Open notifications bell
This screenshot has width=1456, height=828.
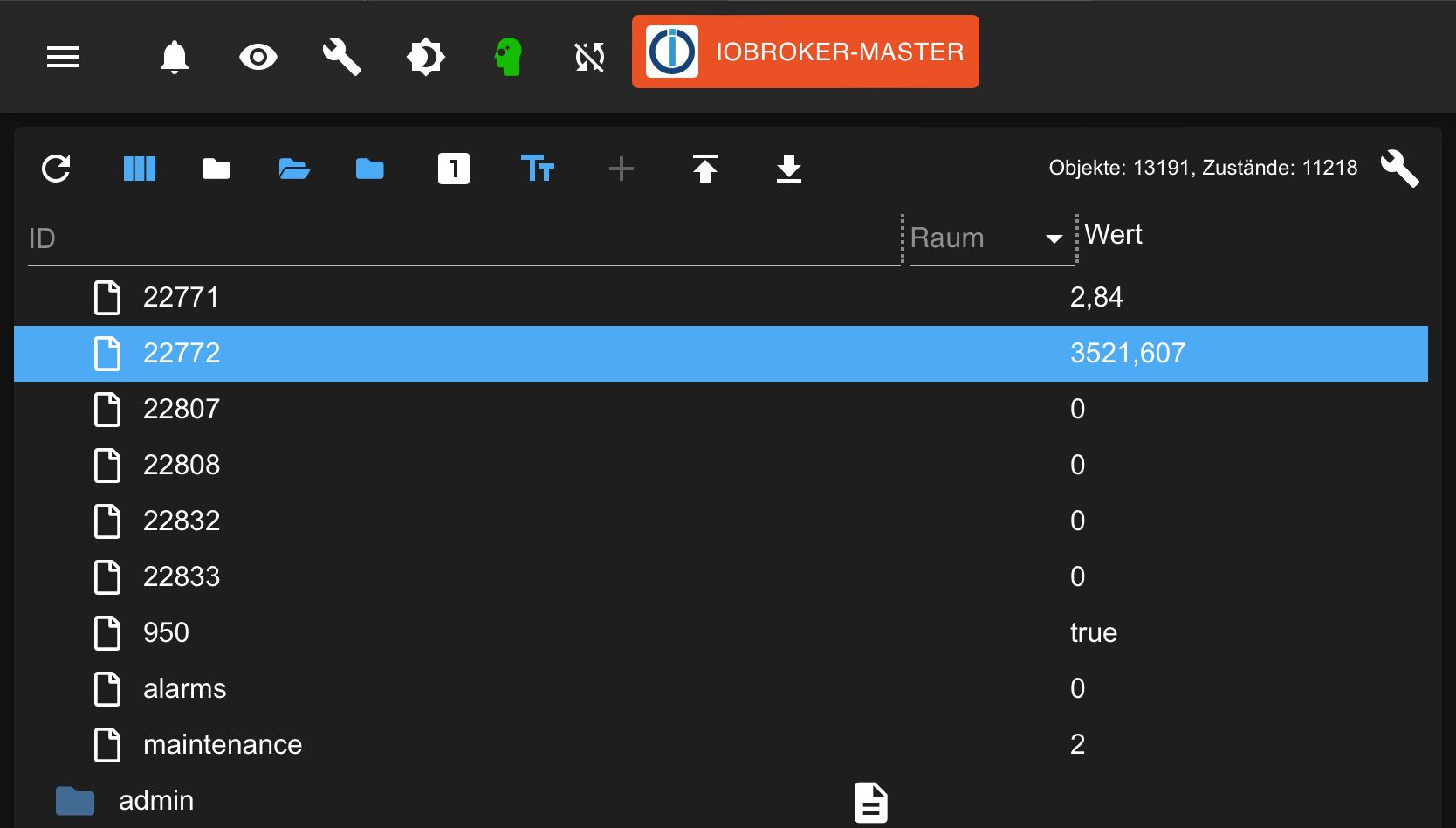pyautogui.click(x=175, y=57)
